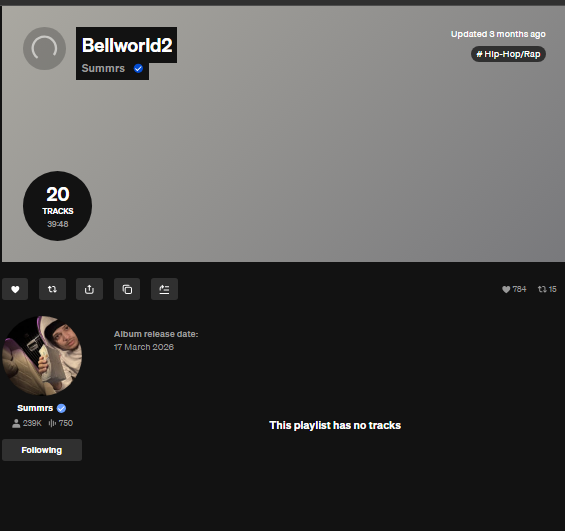The image size is (565, 531).
Task: Click the 'This playlist has no tracks' message
Action: coord(335,425)
